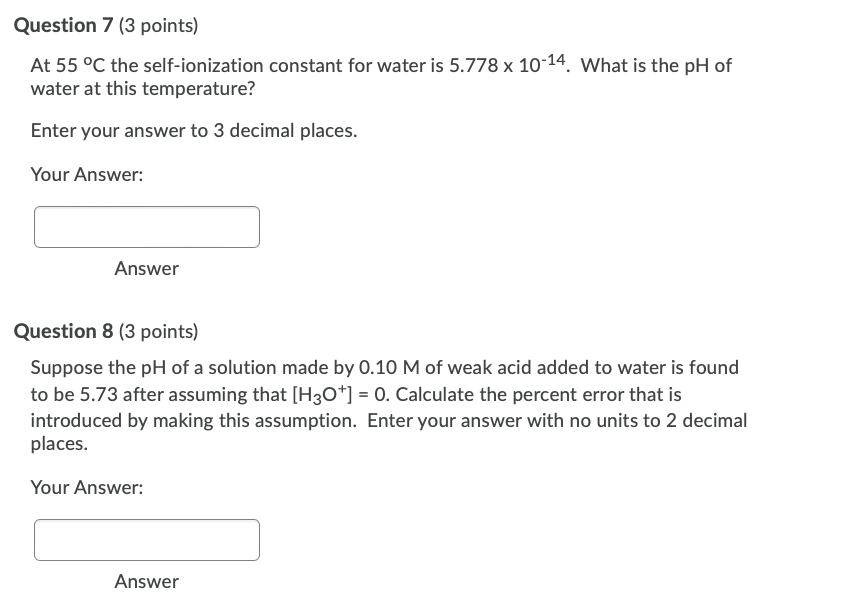Screen dimensions: 865x615
Task: Click inside Question 8's empty response field
Action: (147, 540)
